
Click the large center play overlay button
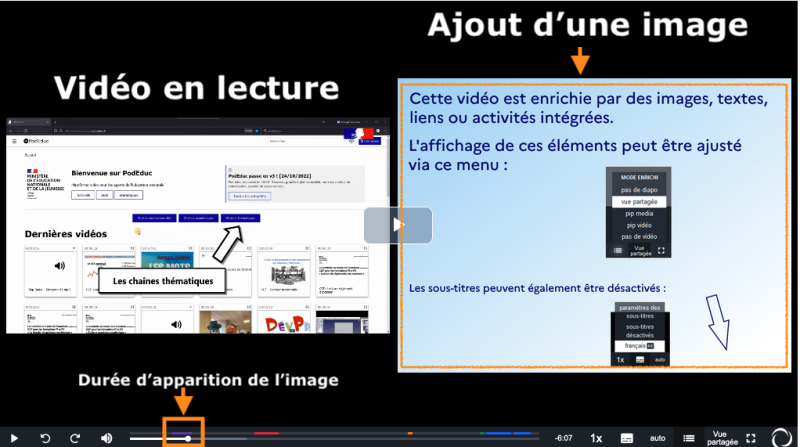point(398,225)
